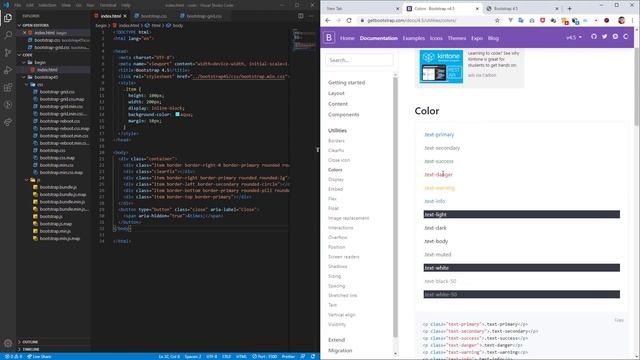Close the index.html editor tab

pyautogui.click(x=125, y=16)
